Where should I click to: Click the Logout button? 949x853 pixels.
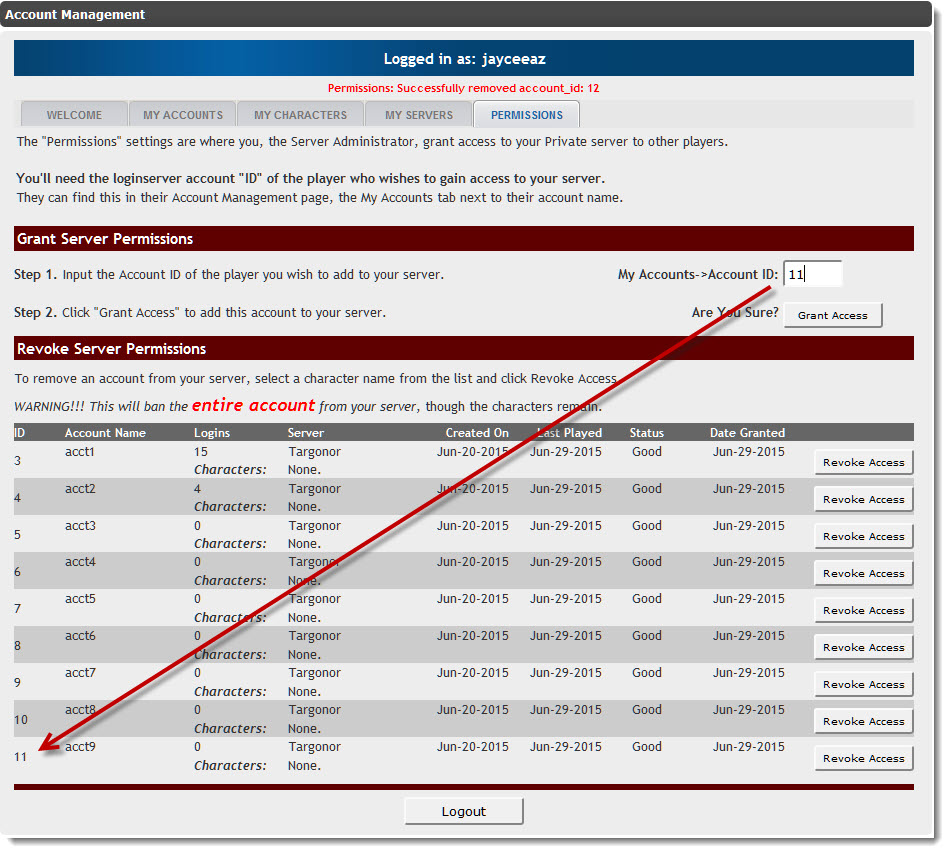coord(464,812)
